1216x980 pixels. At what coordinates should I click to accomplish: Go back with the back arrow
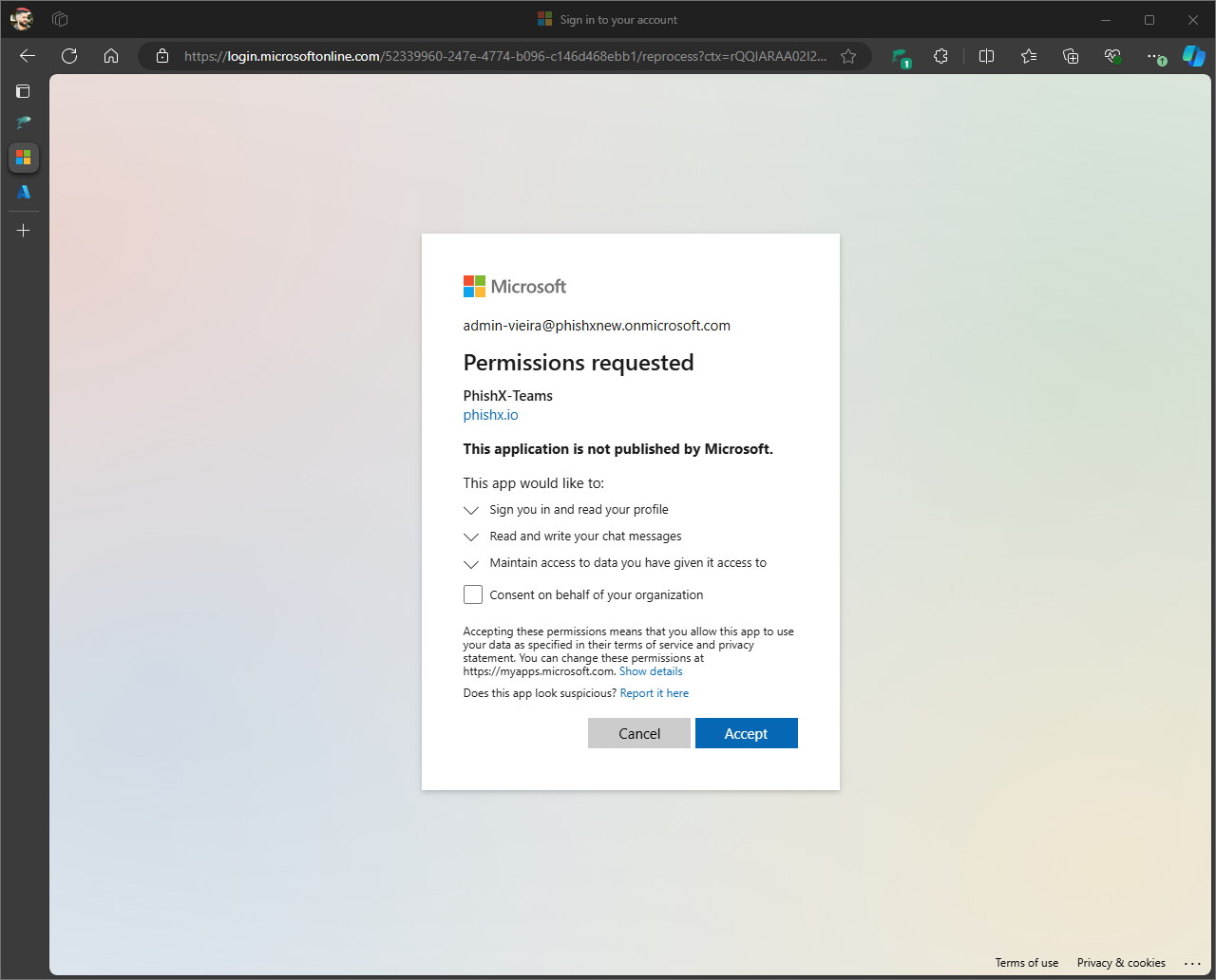(x=28, y=56)
